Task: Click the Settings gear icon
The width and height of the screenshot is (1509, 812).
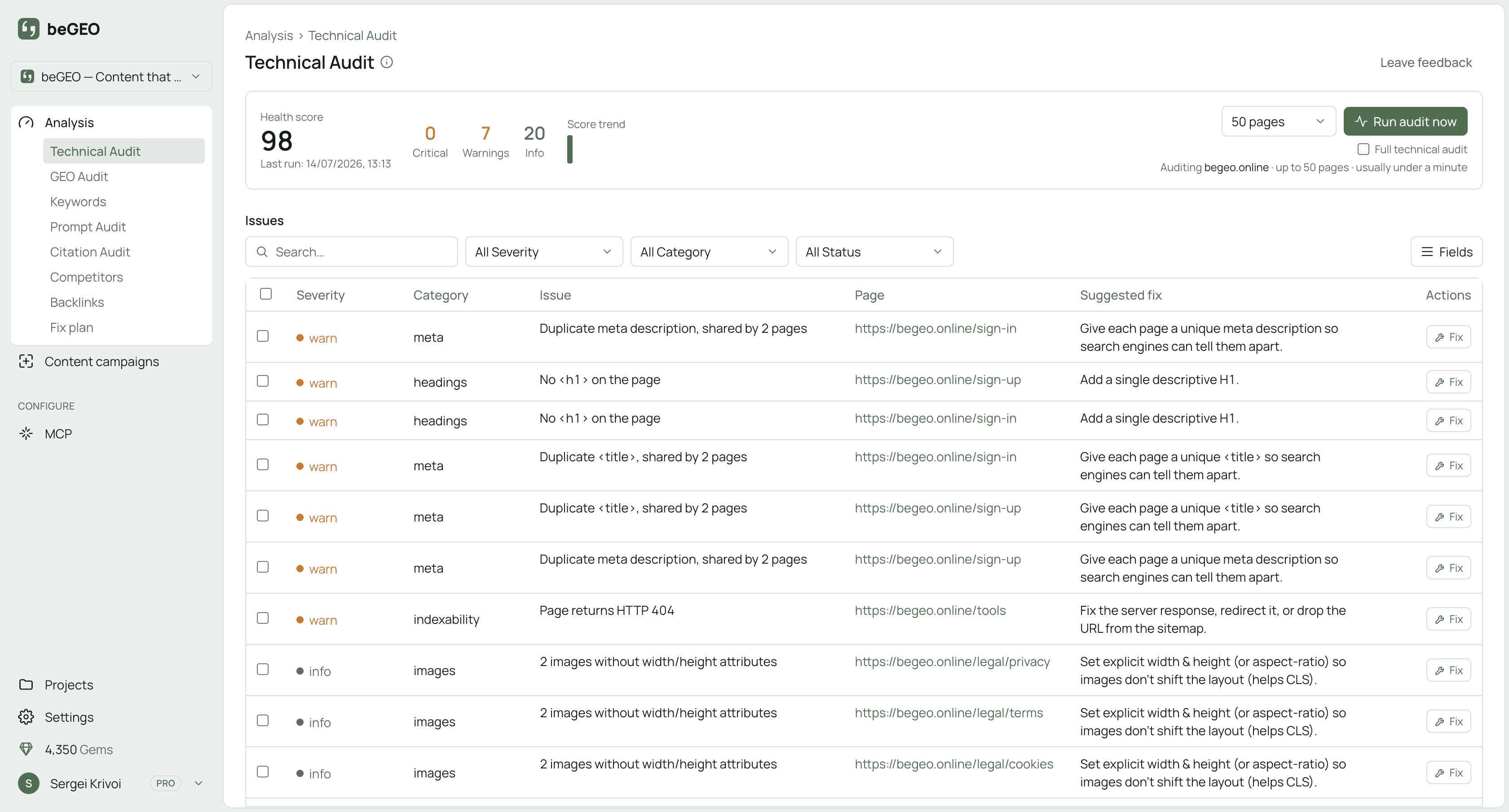Action: (26, 716)
